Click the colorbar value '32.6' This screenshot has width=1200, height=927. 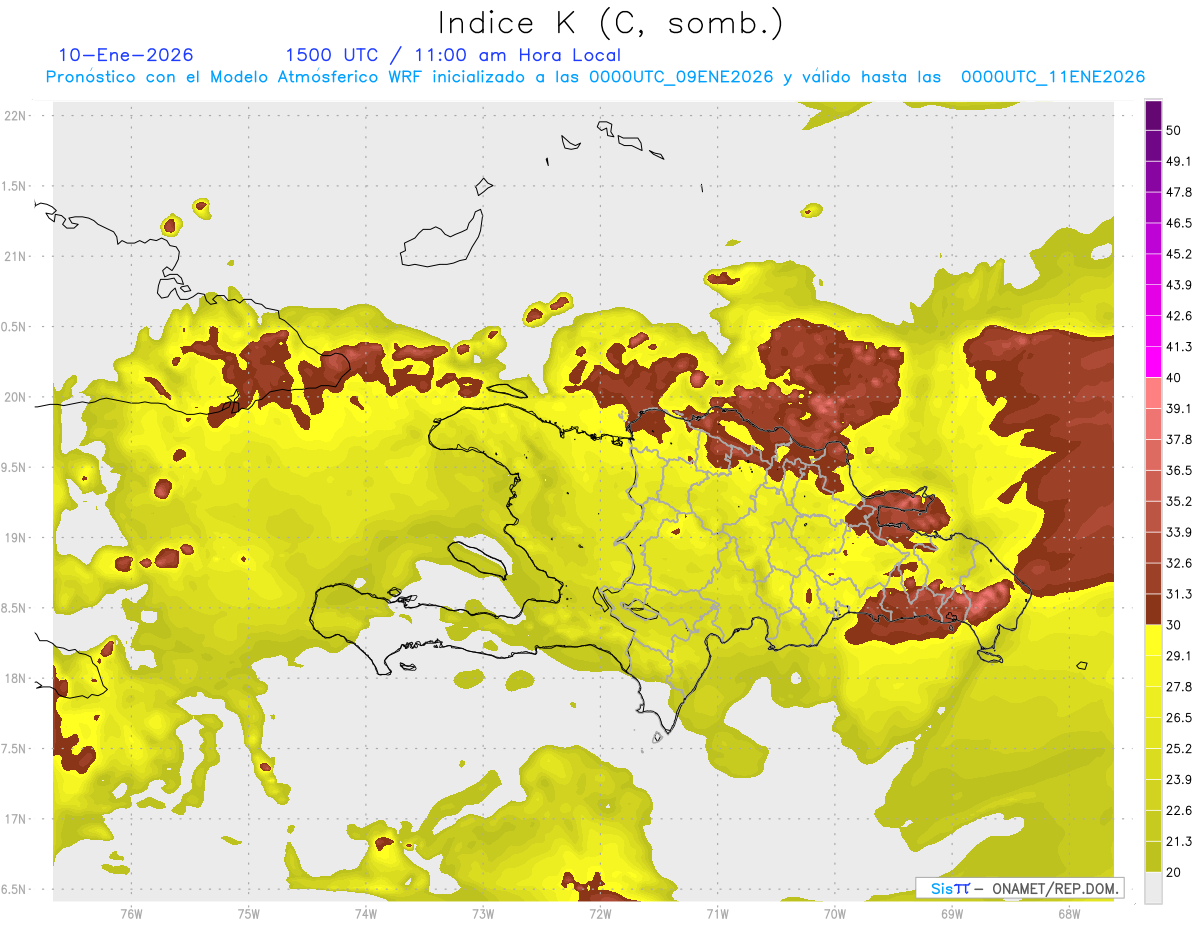(1179, 563)
